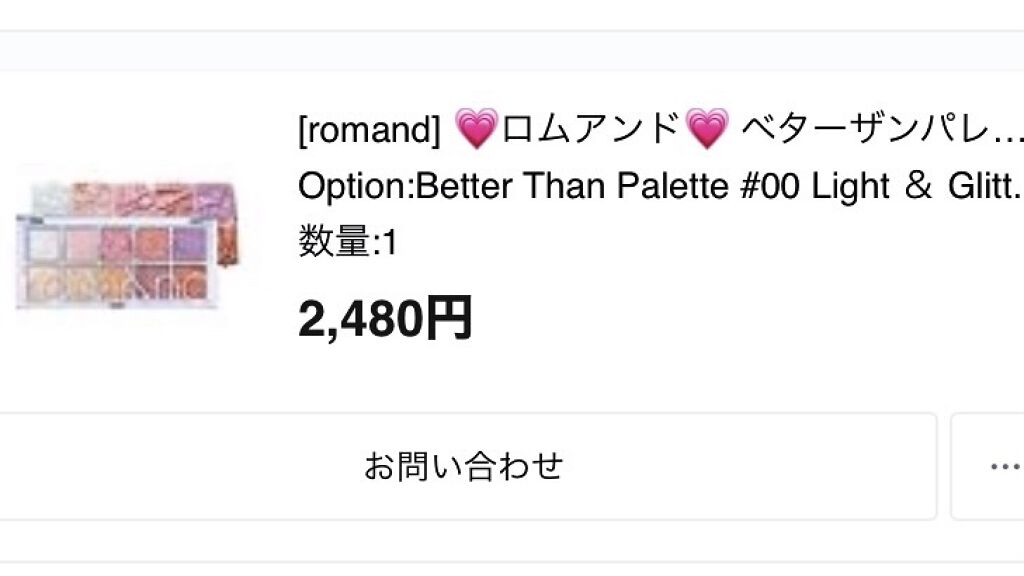The image size is (1024, 576).
Task: Open the [romand] product title link
Action: (x=658, y=130)
